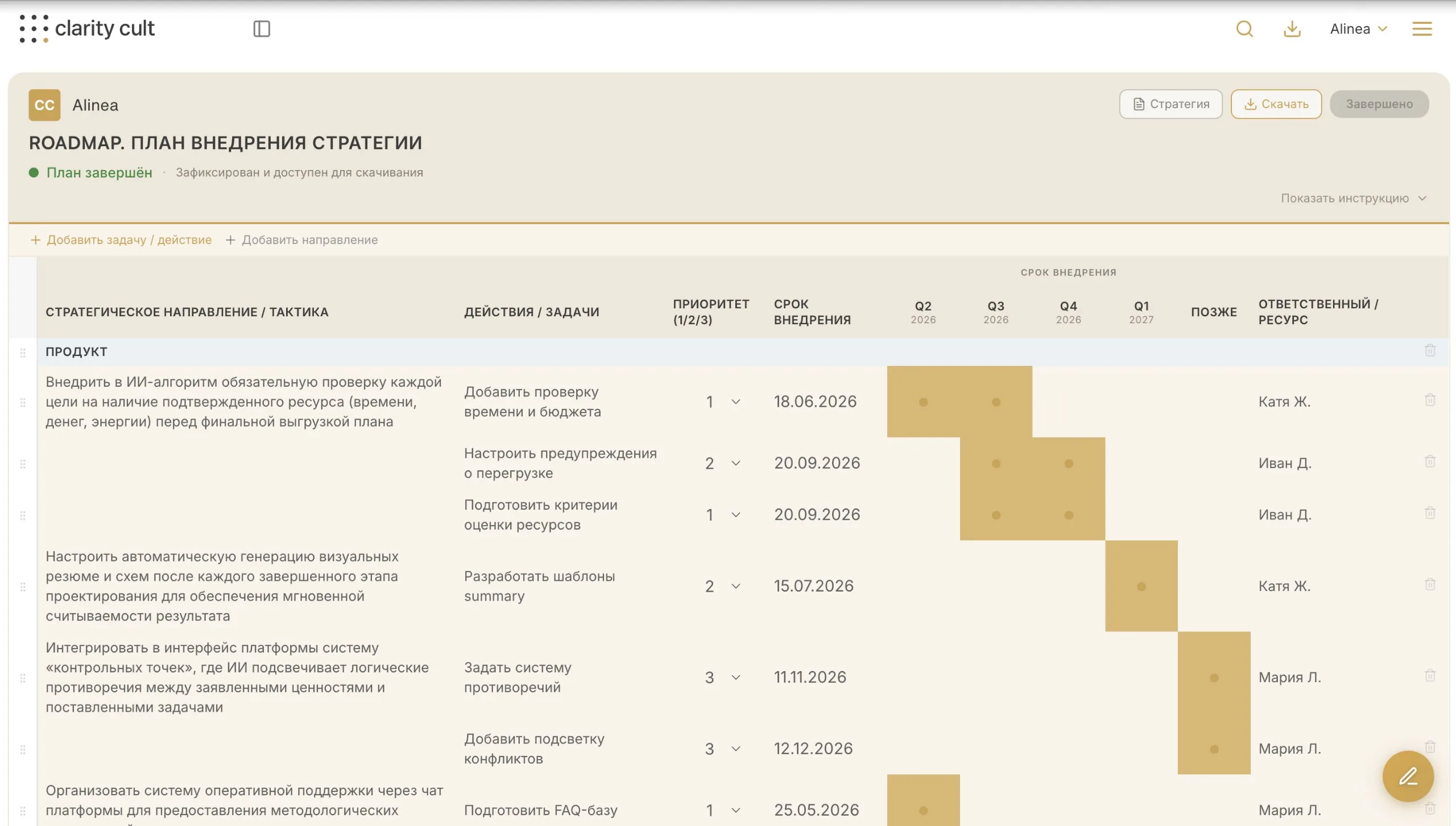Delete the row Задать систему противоречий

click(1430, 676)
